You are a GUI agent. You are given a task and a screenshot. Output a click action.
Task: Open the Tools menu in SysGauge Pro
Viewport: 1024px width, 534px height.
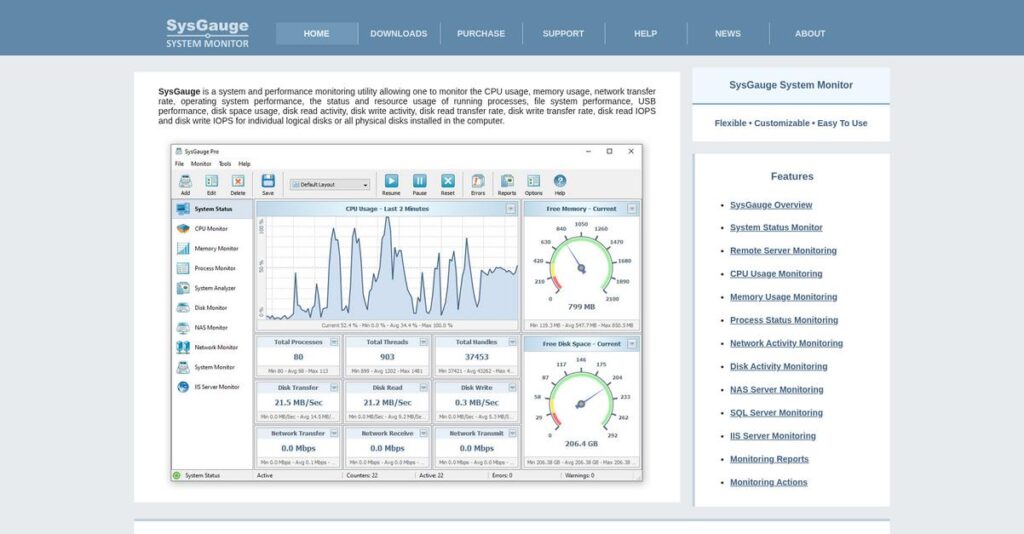pos(225,164)
